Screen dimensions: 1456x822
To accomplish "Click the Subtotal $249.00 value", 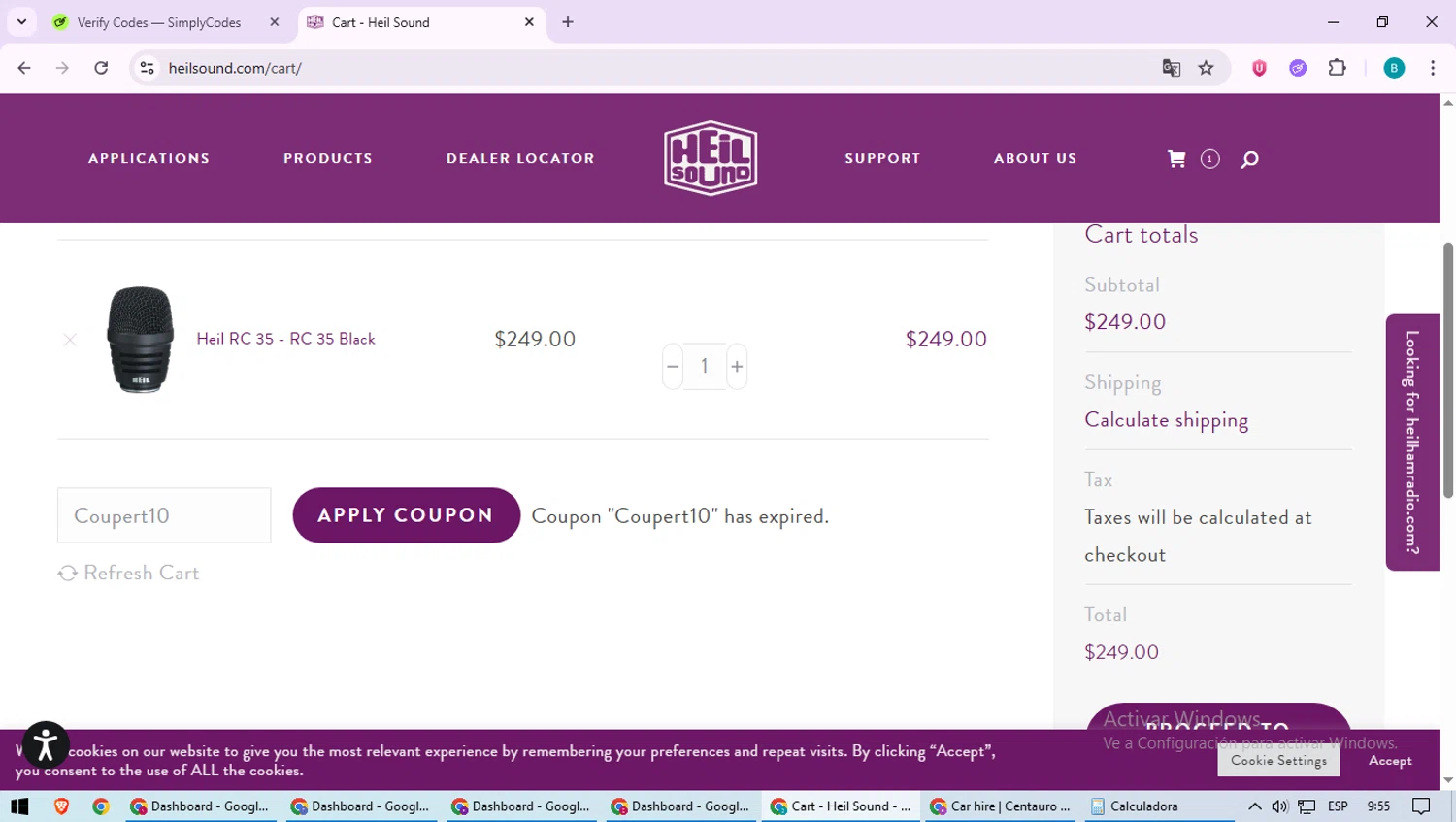I will coord(1125,322).
